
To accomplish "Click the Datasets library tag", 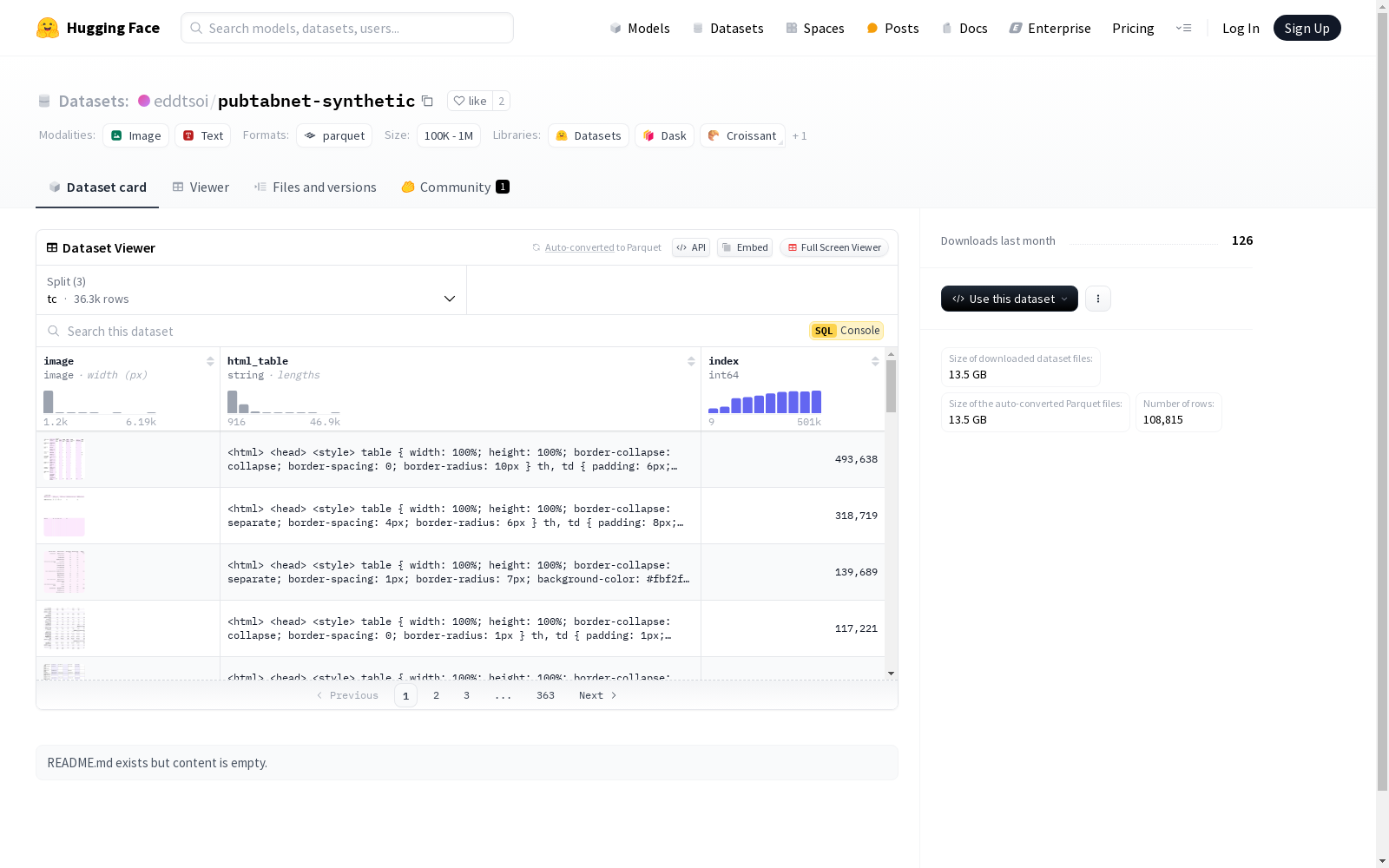I will coord(589,135).
